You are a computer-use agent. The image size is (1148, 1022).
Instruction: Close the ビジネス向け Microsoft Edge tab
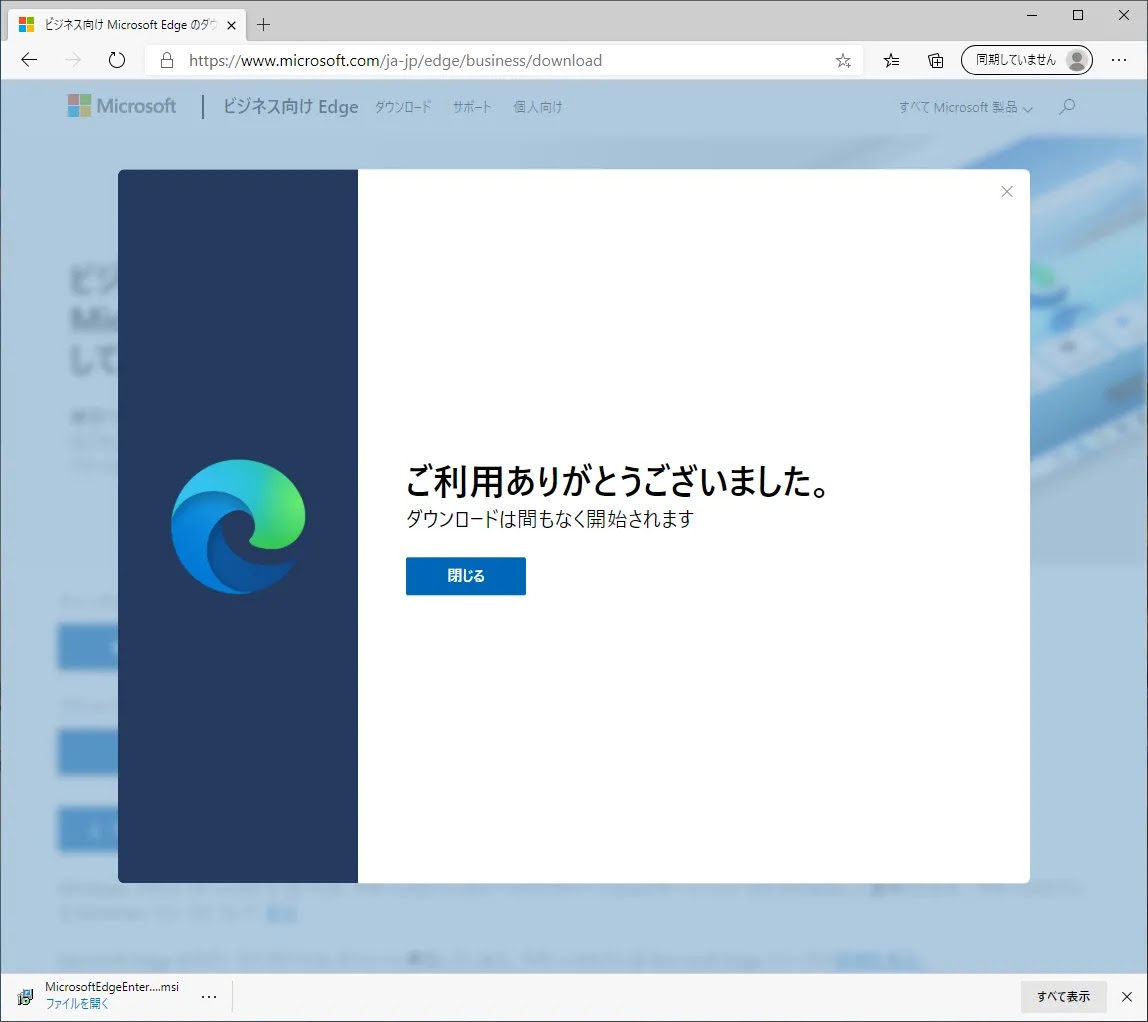coord(231,25)
